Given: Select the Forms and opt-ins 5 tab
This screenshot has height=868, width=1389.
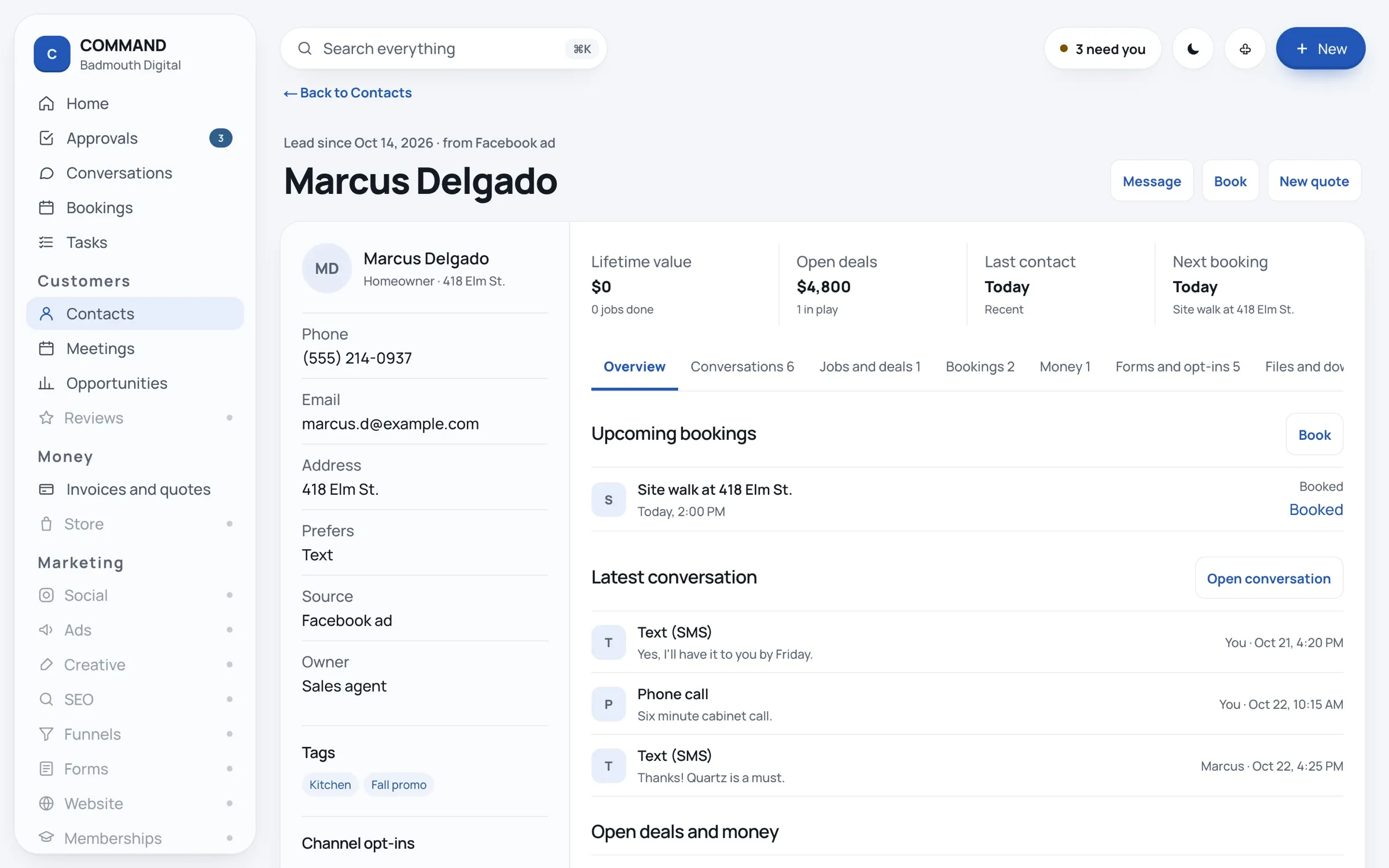Looking at the screenshot, I should tap(1178, 367).
